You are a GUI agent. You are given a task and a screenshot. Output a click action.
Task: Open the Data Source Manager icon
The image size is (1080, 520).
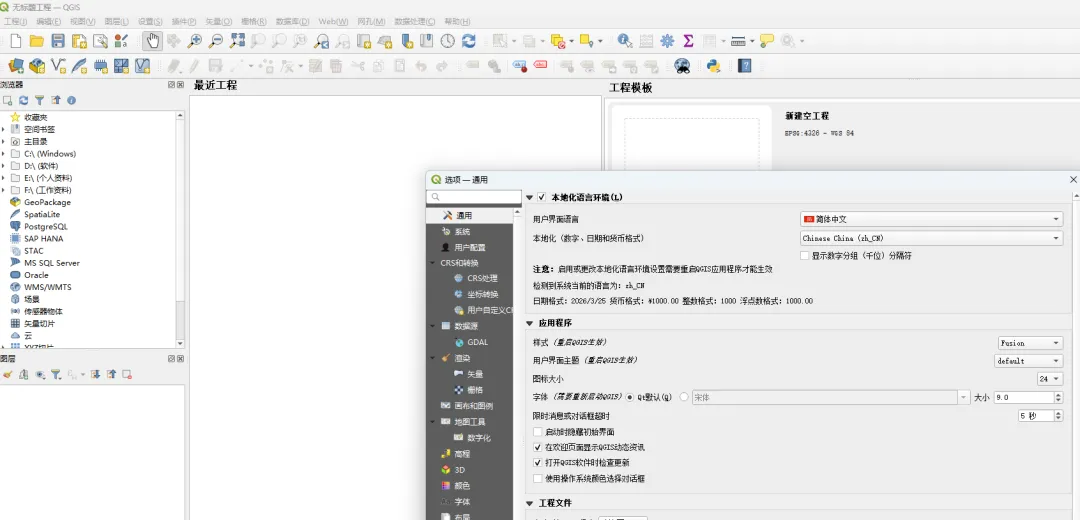(x=16, y=66)
